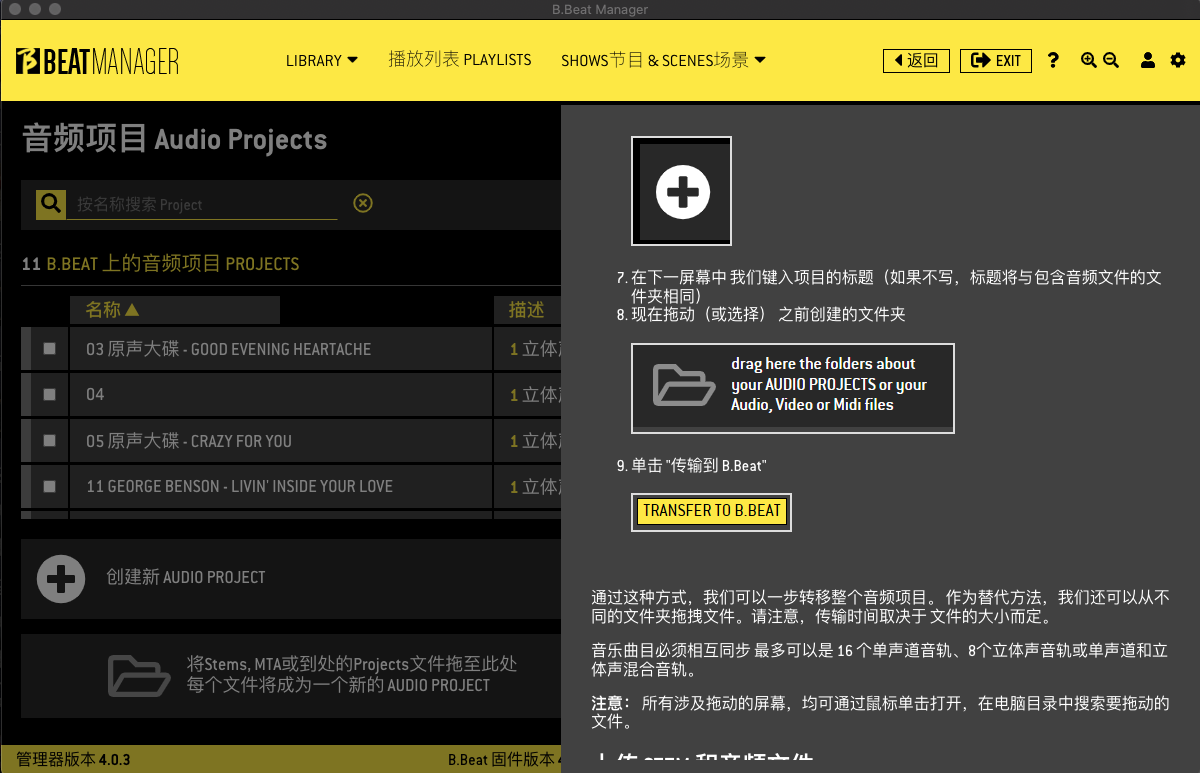Check the 11 George Benson project box
This screenshot has height=773, width=1200.
[50, 487]
